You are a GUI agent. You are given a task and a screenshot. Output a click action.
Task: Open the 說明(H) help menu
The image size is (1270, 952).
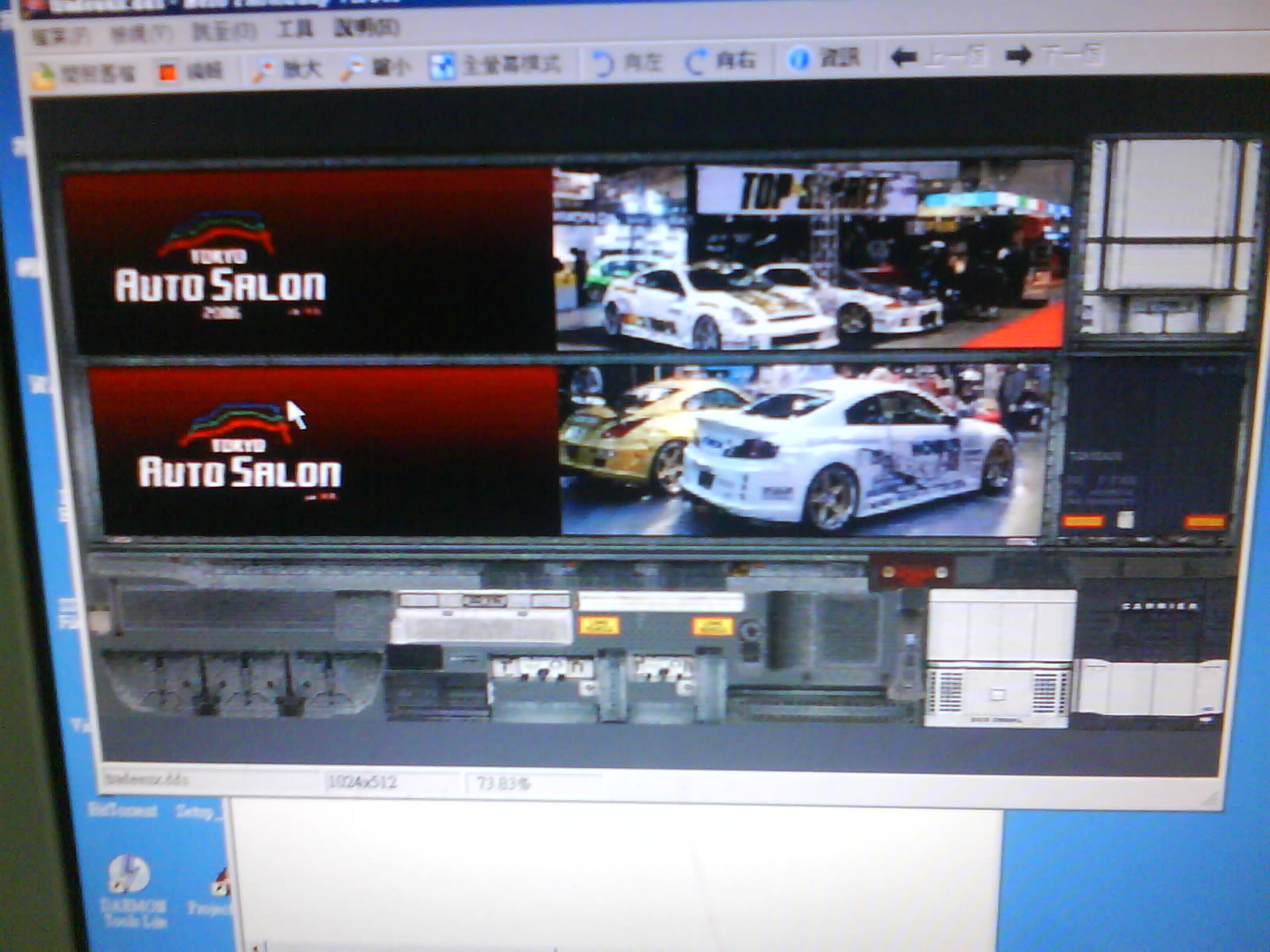[366, 28]
